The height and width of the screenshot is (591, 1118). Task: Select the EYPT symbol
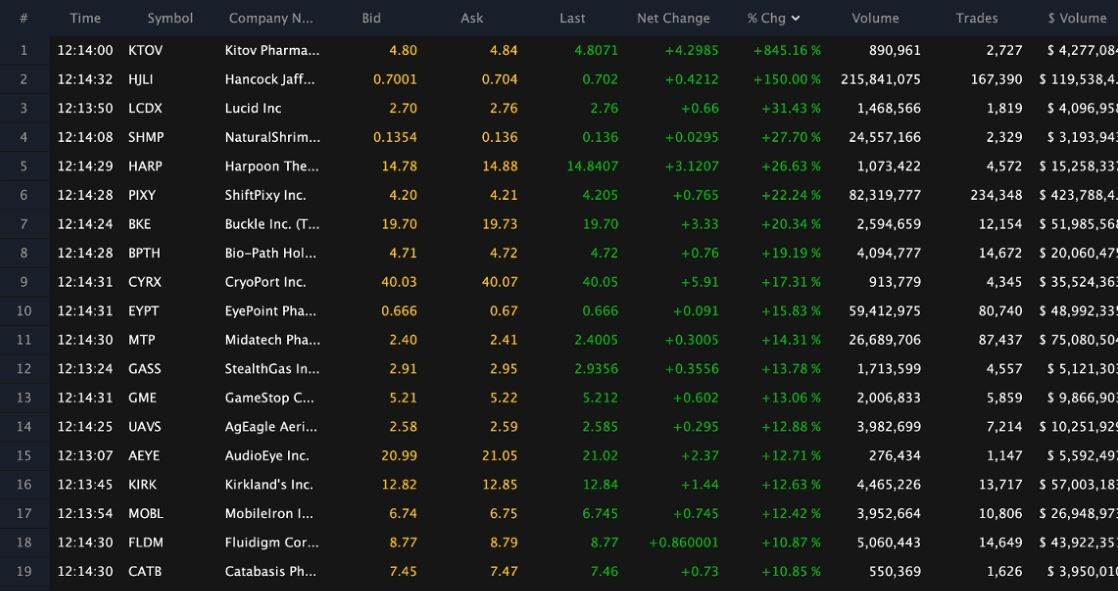[143, 311]
